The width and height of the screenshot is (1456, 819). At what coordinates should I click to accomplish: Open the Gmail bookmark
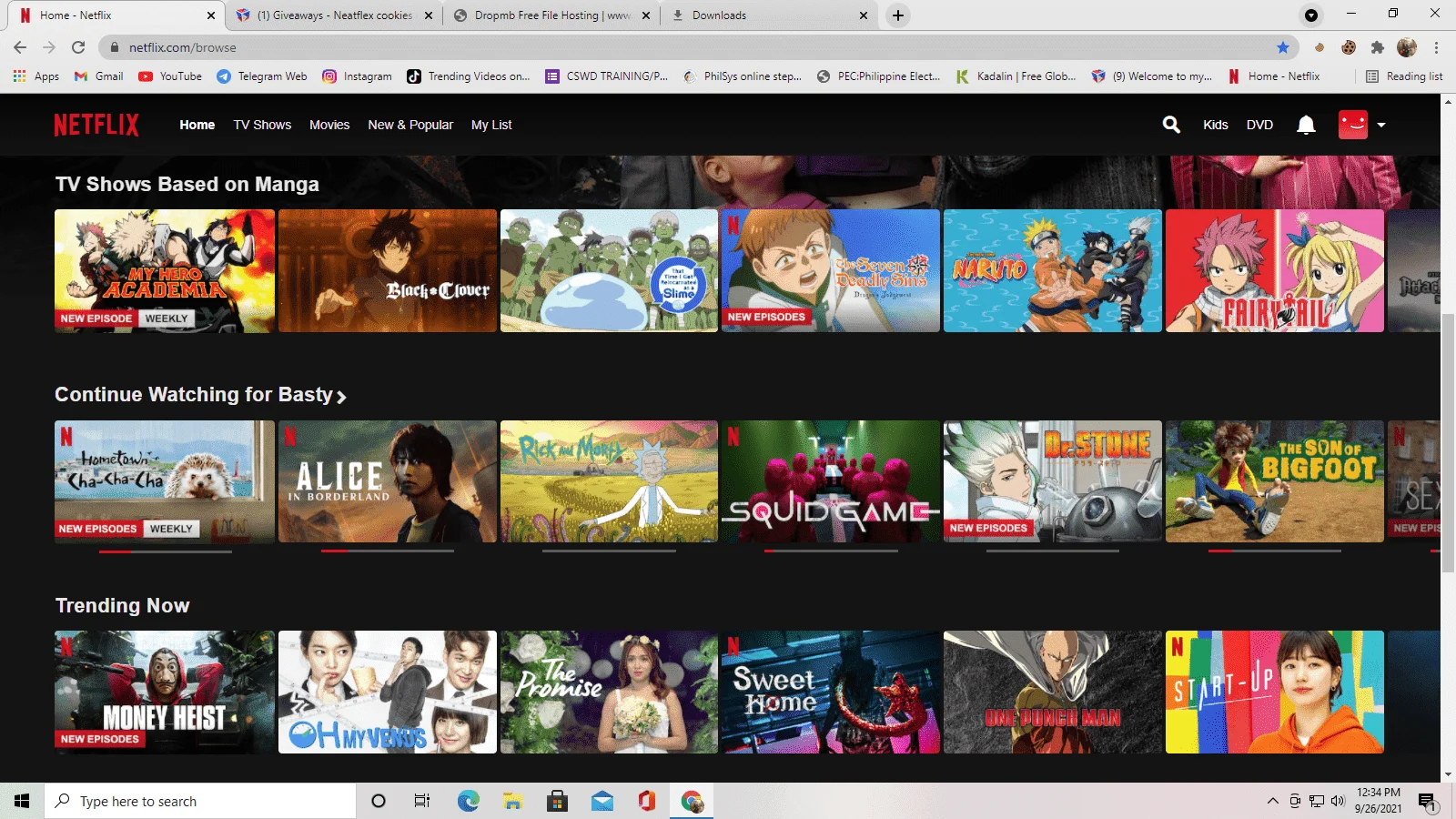[x=98, y=76]
